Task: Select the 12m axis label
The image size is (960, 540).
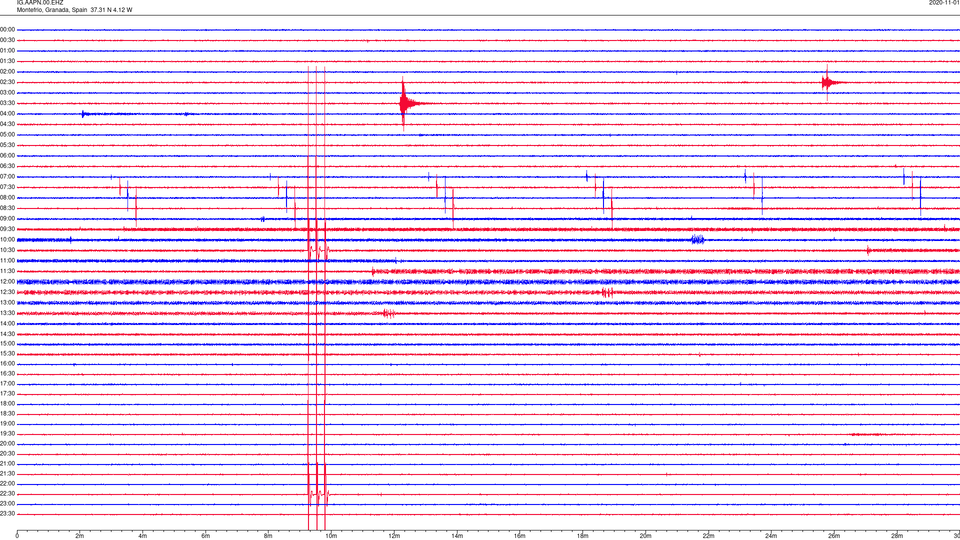Action: (x=394, y=536)
